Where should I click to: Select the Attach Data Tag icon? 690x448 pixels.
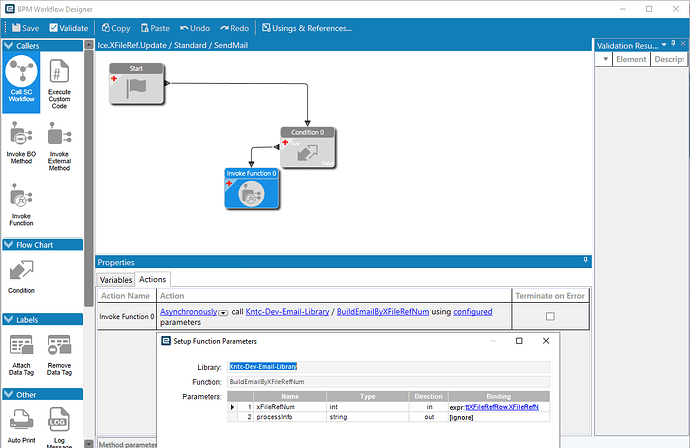21,345
